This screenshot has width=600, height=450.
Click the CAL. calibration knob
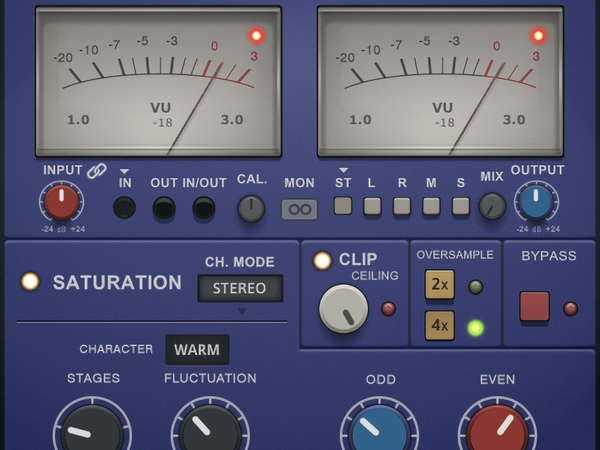tap(251, 208)
